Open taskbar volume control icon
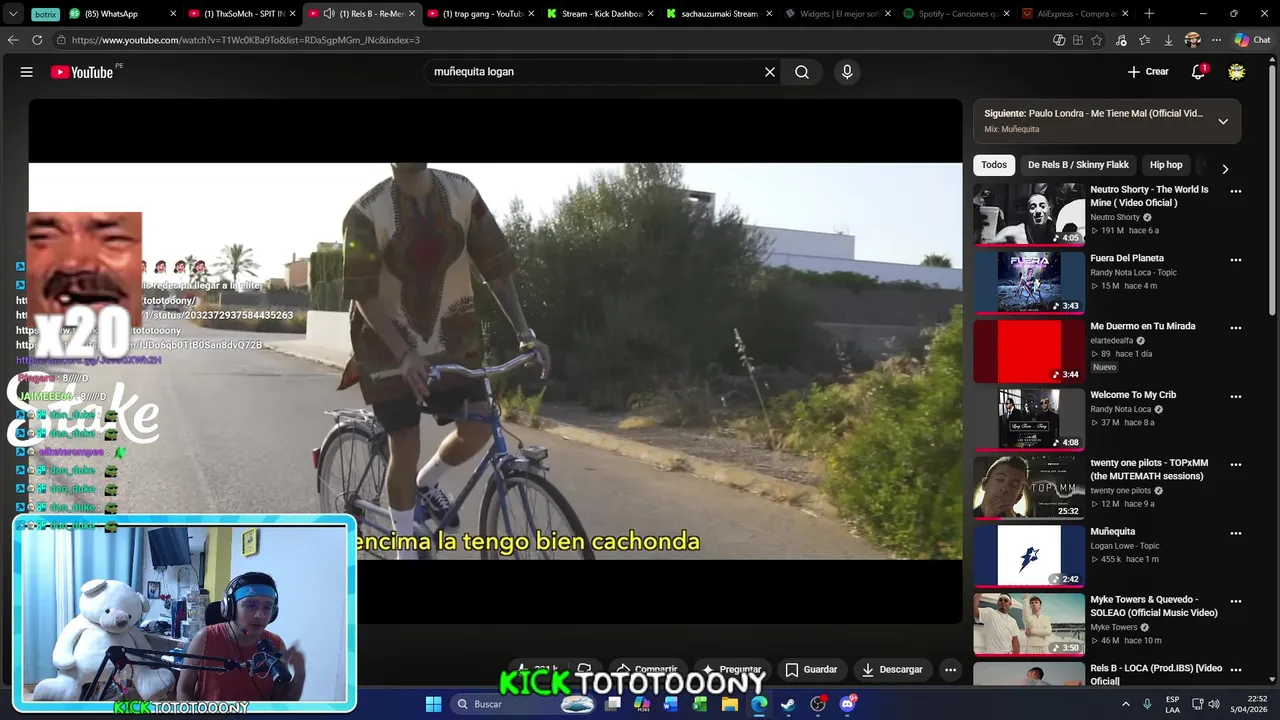Image resolution: width=1280 pixels, height=720 pixels. (1213, 704)
